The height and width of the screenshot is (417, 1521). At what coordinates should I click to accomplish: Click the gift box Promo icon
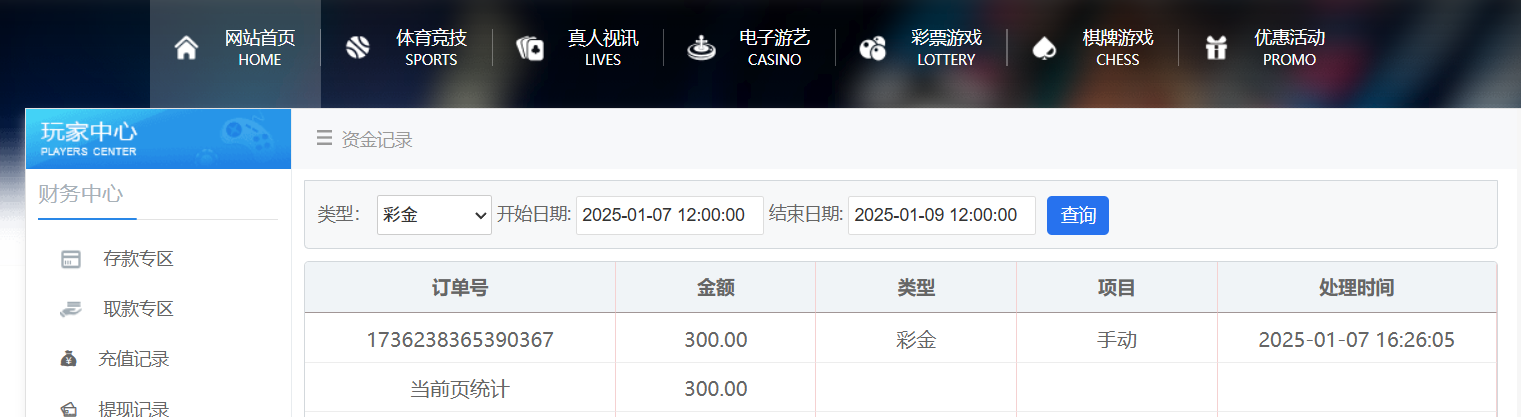coord(1216,48)
